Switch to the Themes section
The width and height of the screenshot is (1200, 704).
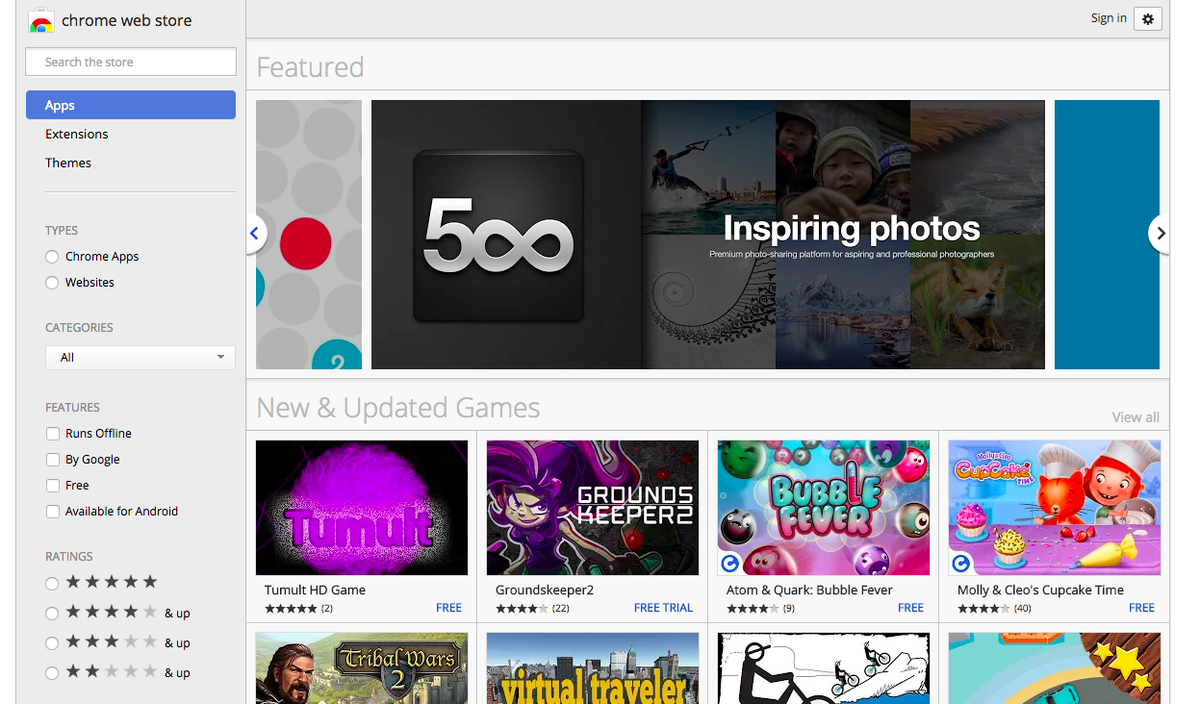click(x=68, y=163)
